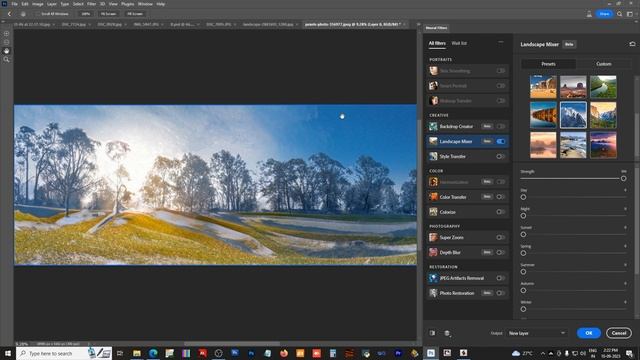Enable the Photo Restoration toggle
The width and height of the screenshot is (640, 360).
(501, 293)
